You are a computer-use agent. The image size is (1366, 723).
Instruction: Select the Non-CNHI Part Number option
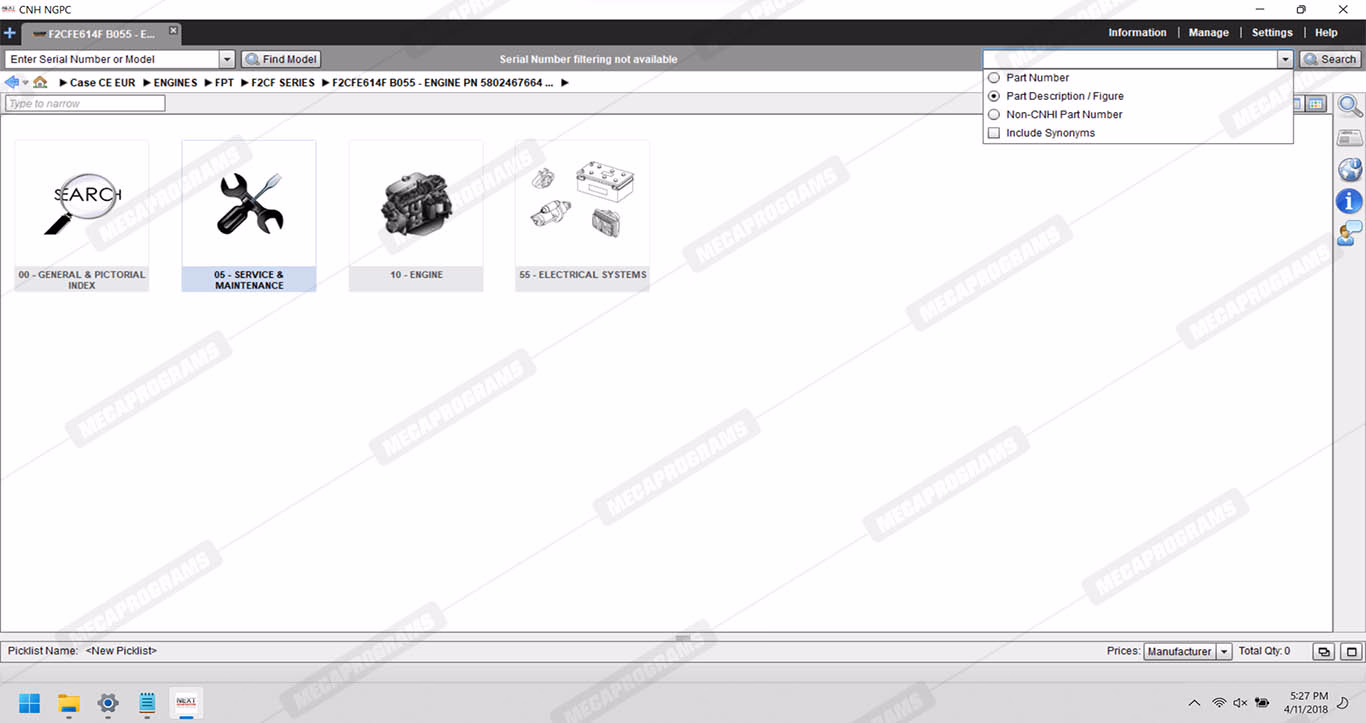pos(993,115)
